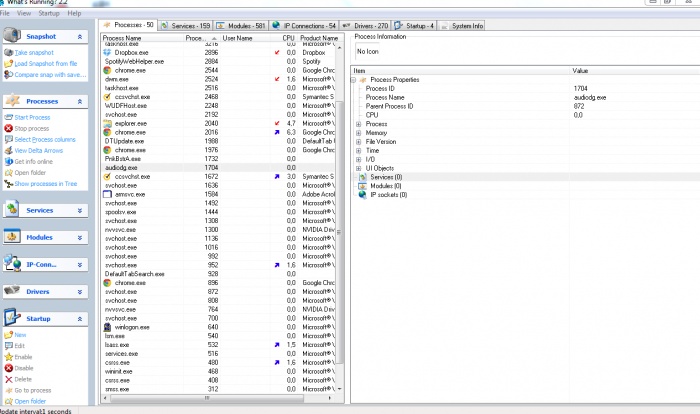The image size is (700, 414).
Task: Collapse the Snapshot sidebar panel chevron
Action: click(x=80, y=37)
